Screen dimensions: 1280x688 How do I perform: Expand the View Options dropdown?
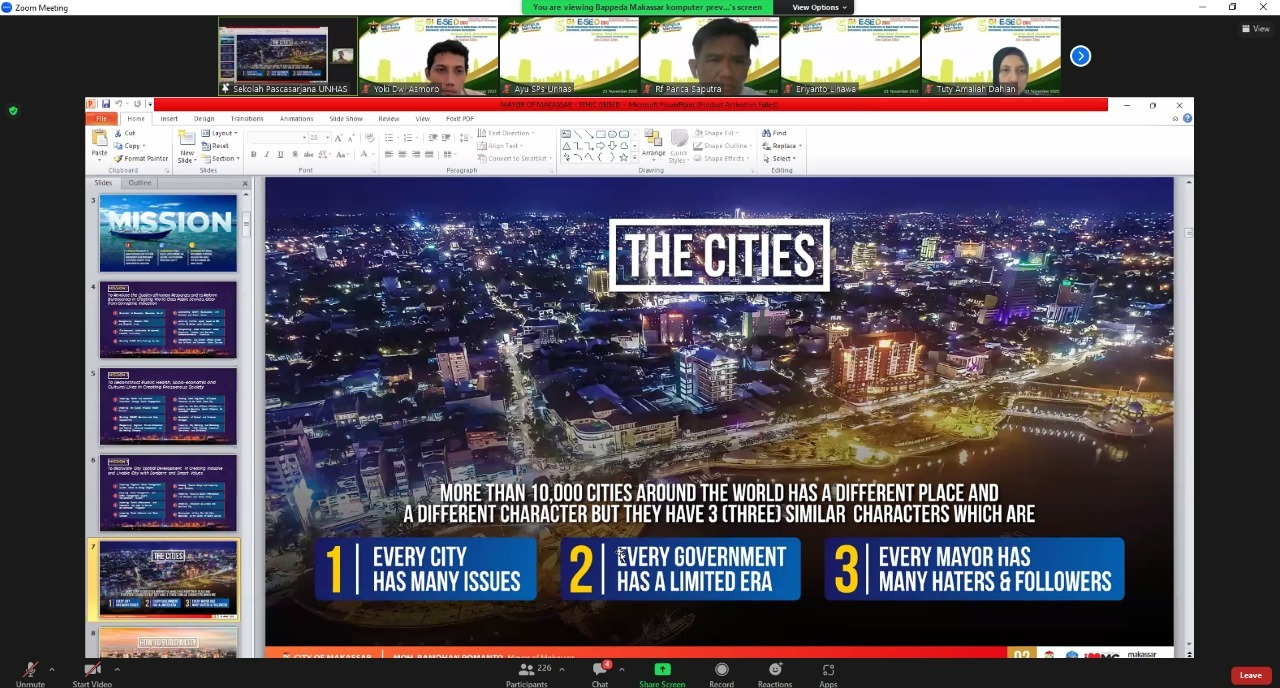819,7
